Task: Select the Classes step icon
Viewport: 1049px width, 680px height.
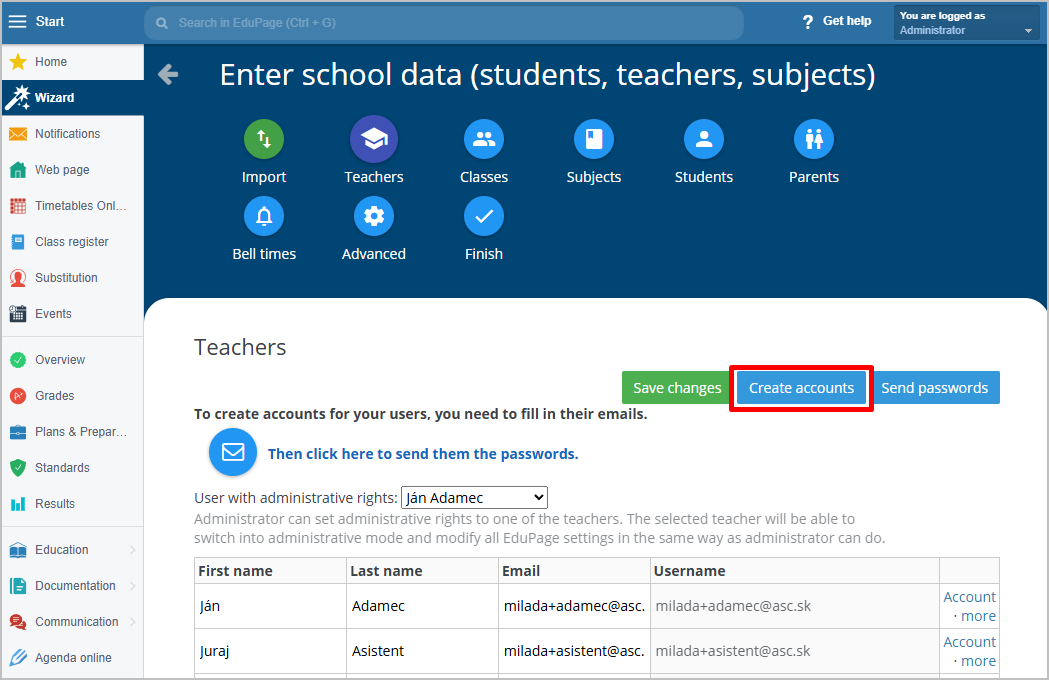Action: point(484,140)
